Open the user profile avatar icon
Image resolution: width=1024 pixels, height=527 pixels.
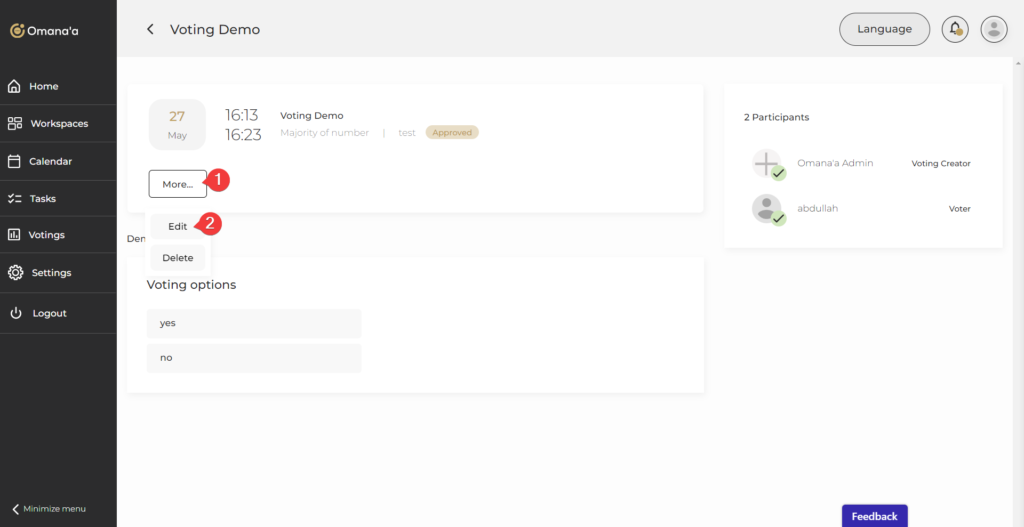tap(993, 29)
